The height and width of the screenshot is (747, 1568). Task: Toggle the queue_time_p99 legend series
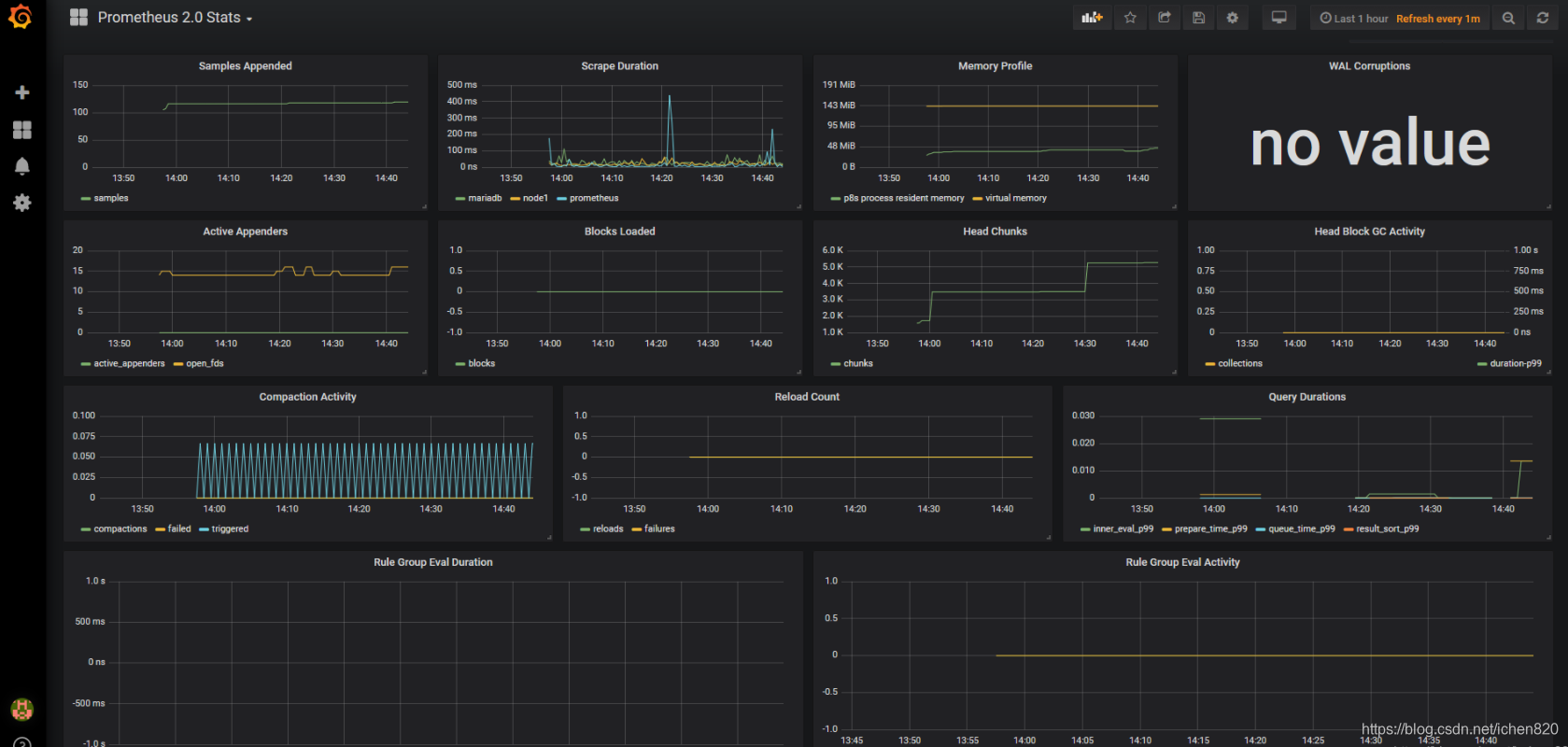click(1302, 529)
